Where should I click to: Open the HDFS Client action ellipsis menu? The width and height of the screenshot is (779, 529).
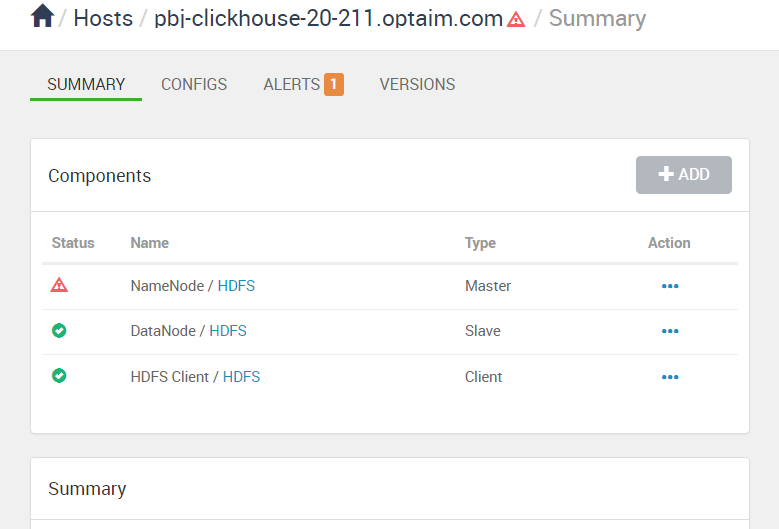670,377
